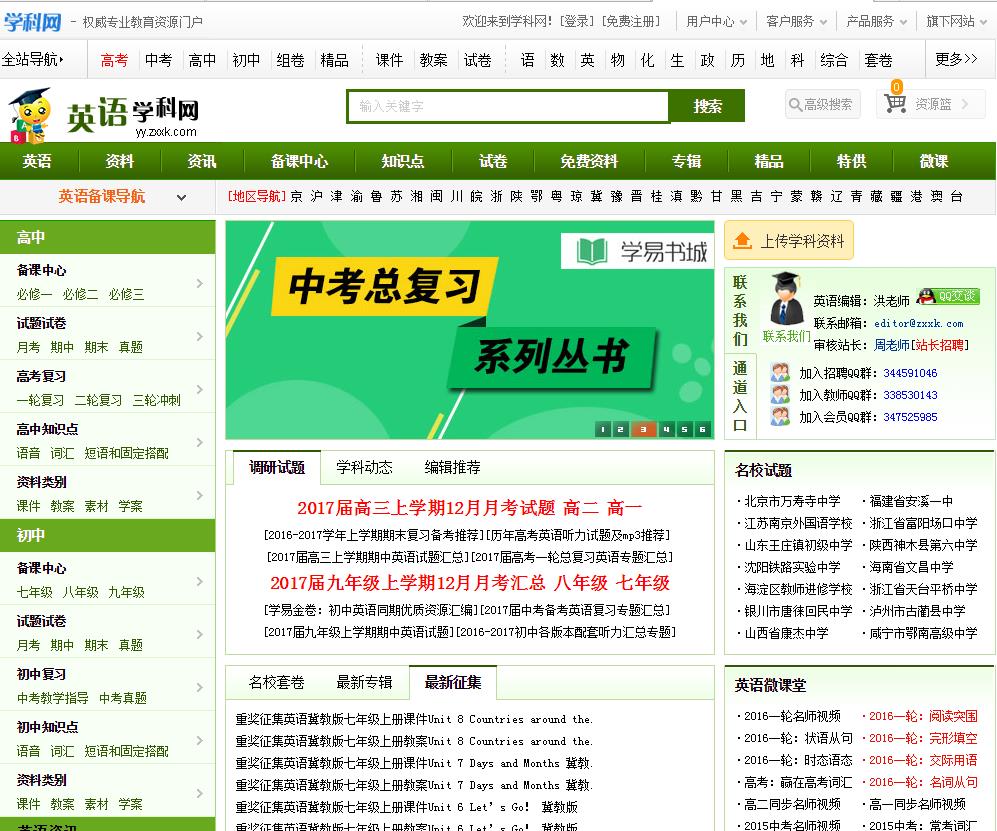The height and width of the screenshot is (831, 997).
Task: Go to banner slide 1
Action: (602, 429)
